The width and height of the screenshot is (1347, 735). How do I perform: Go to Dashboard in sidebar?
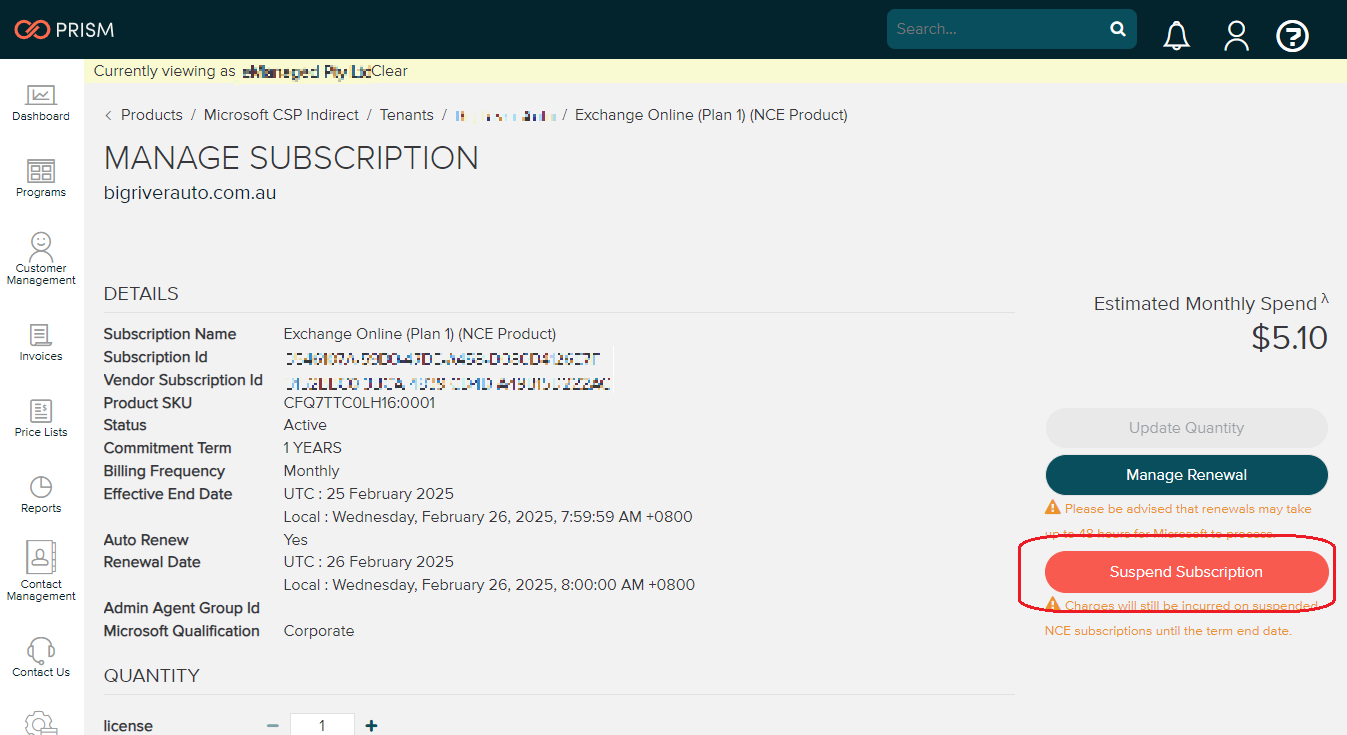click(41, 103)
